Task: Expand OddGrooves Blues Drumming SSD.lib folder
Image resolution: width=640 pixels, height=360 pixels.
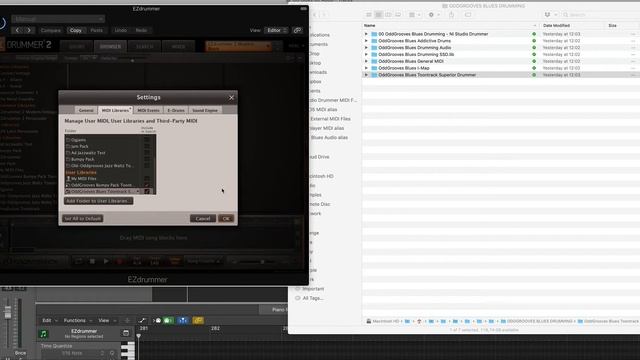Action: (366, 54)
